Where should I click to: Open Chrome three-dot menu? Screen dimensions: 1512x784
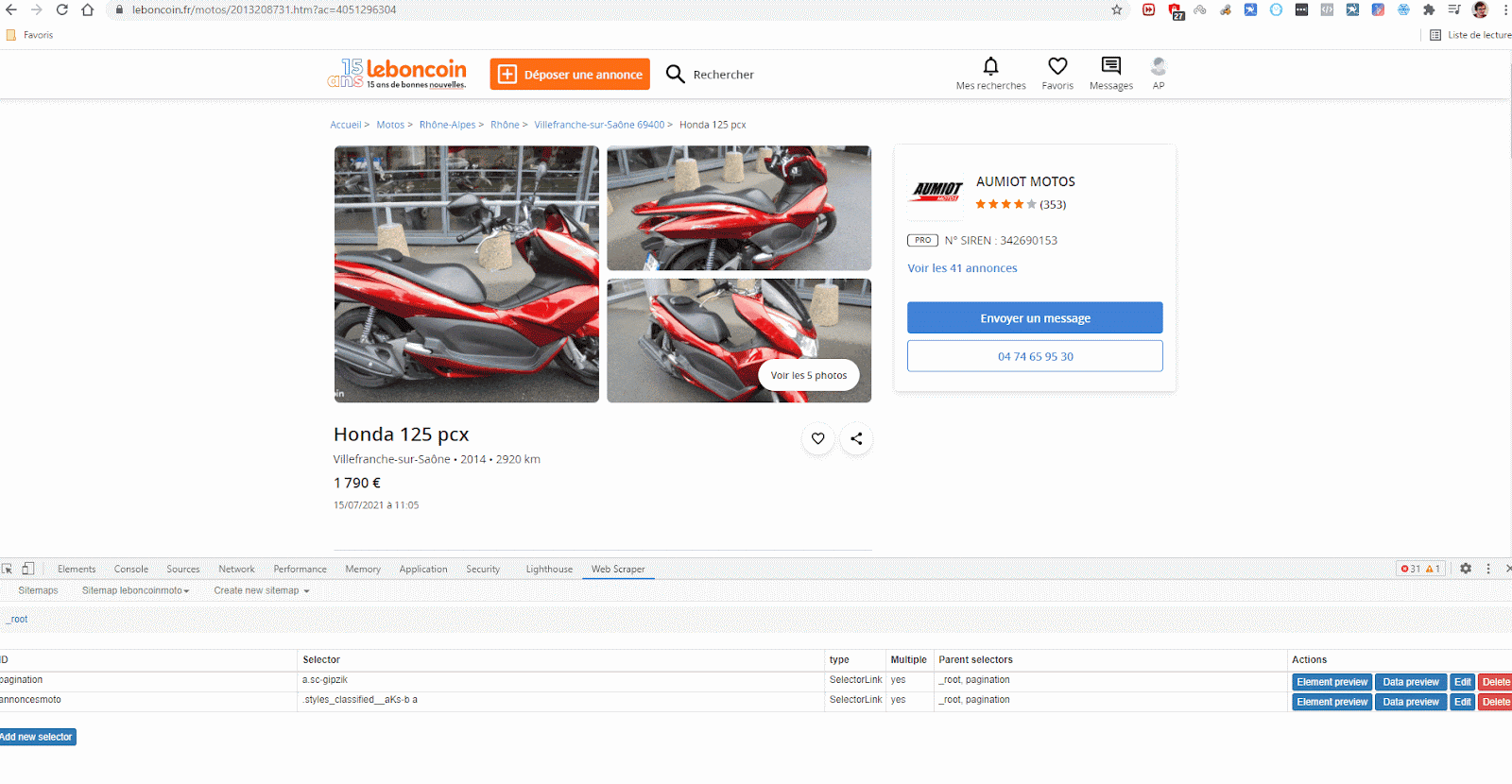[1505, 9]
